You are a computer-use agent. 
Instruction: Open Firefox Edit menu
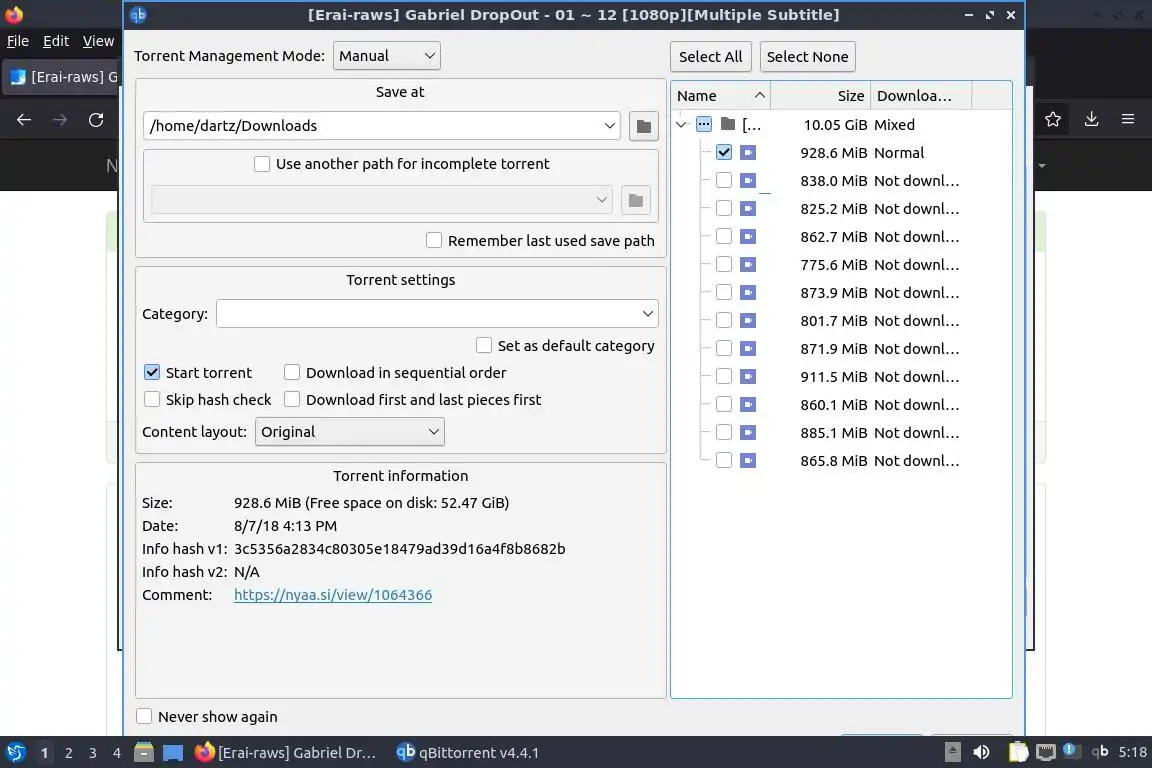pyautogui.click(x=56, y=41)
